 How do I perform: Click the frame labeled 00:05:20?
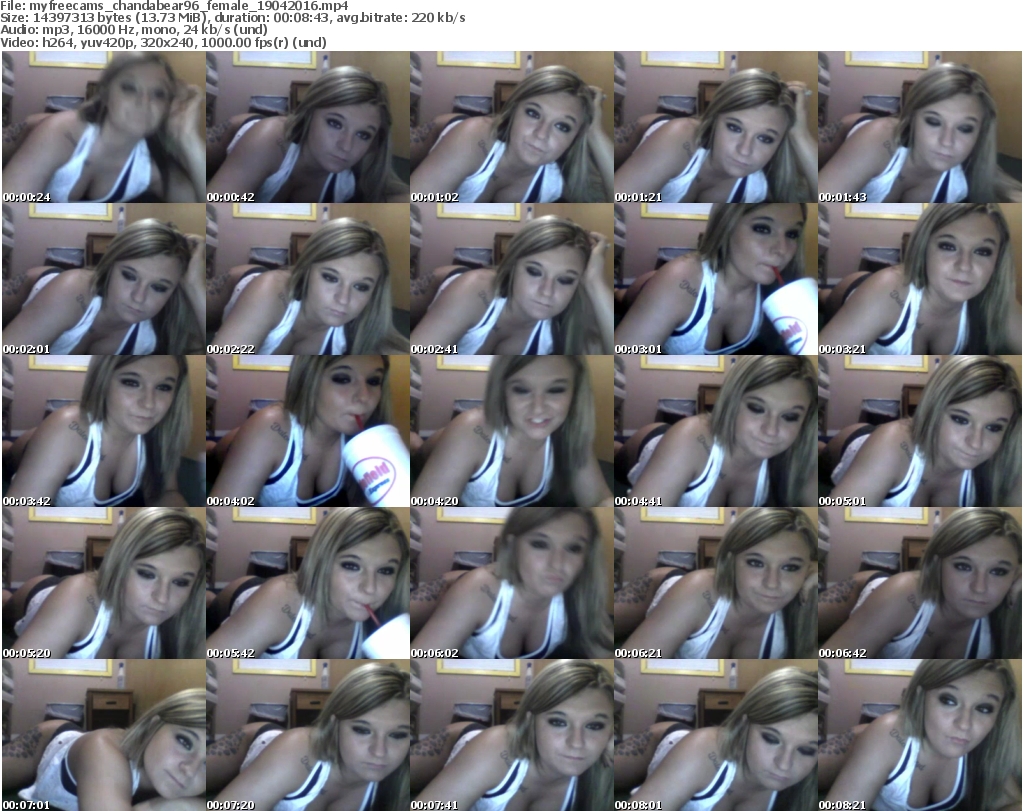click(104, 583)
